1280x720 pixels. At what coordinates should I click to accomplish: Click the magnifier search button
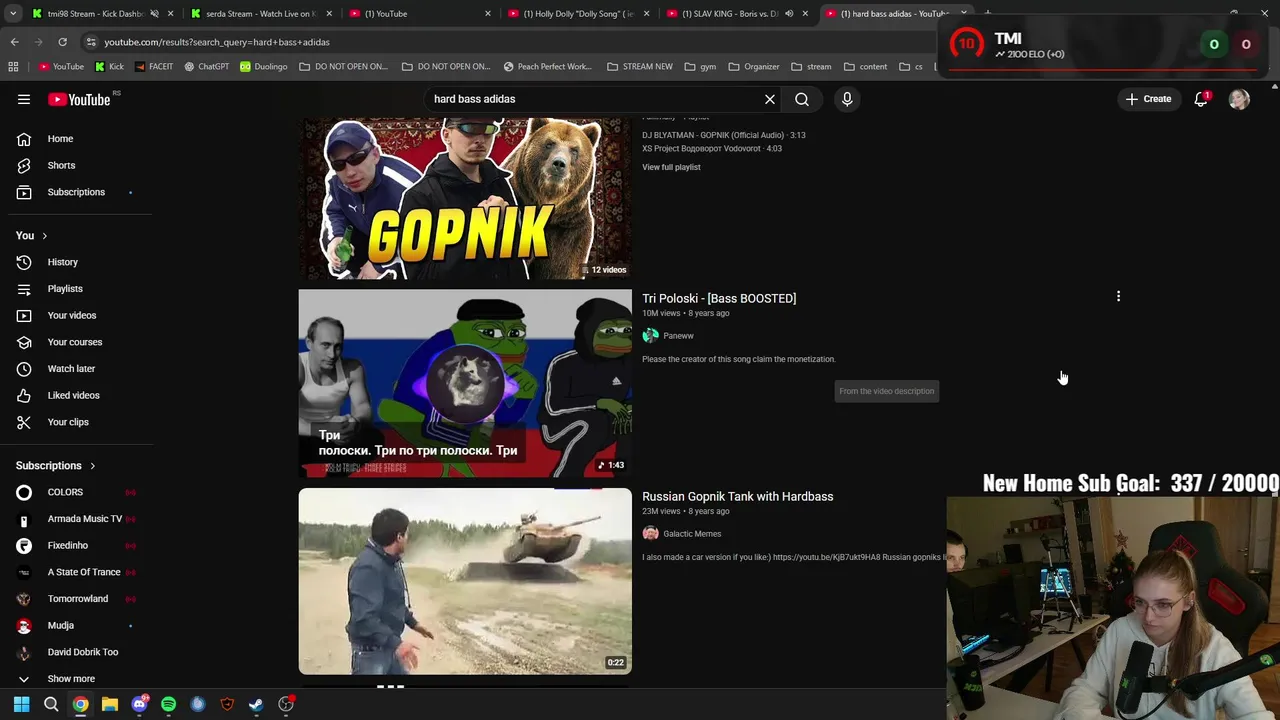802,99
